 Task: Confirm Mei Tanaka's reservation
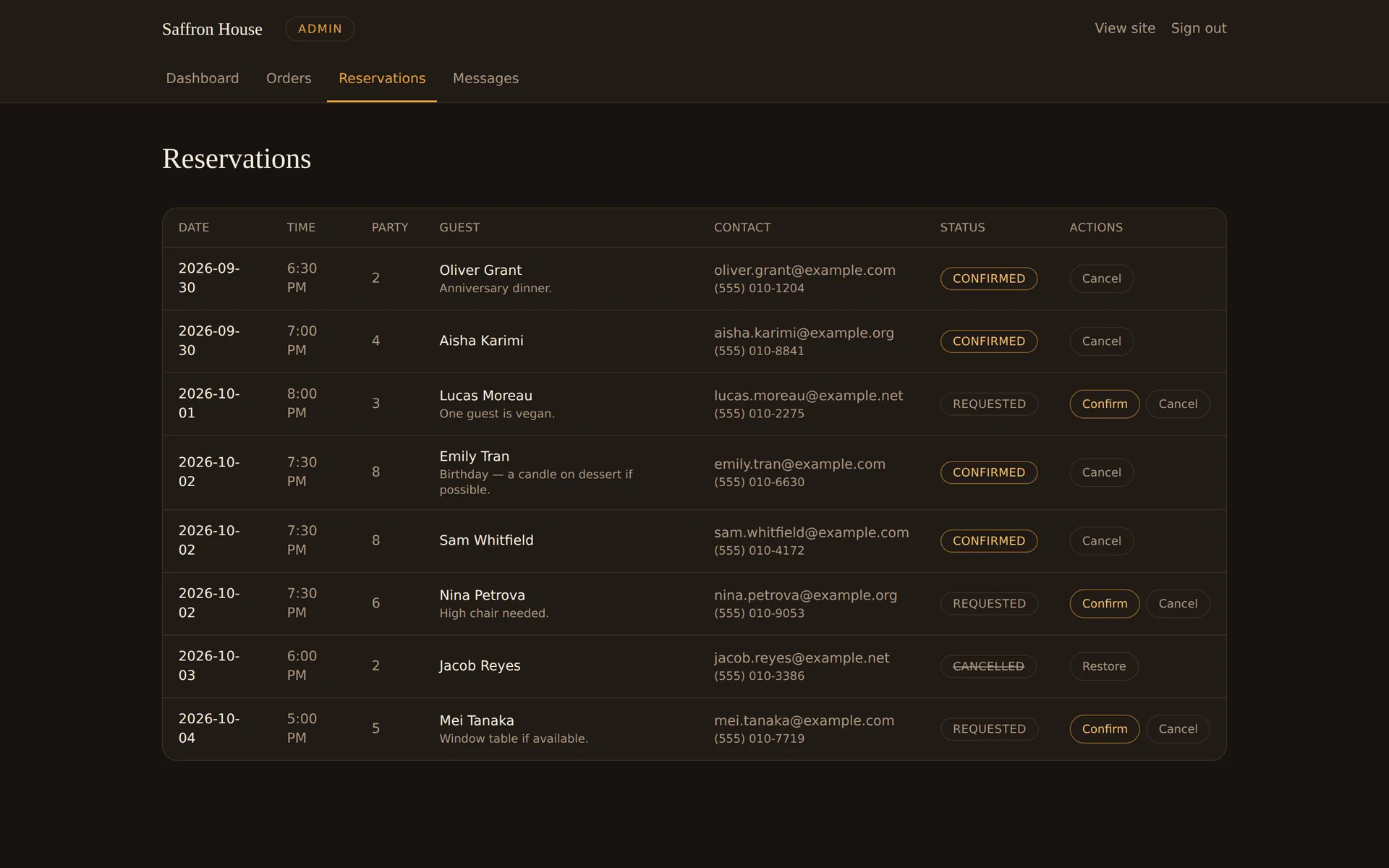tap(1104, 729)
